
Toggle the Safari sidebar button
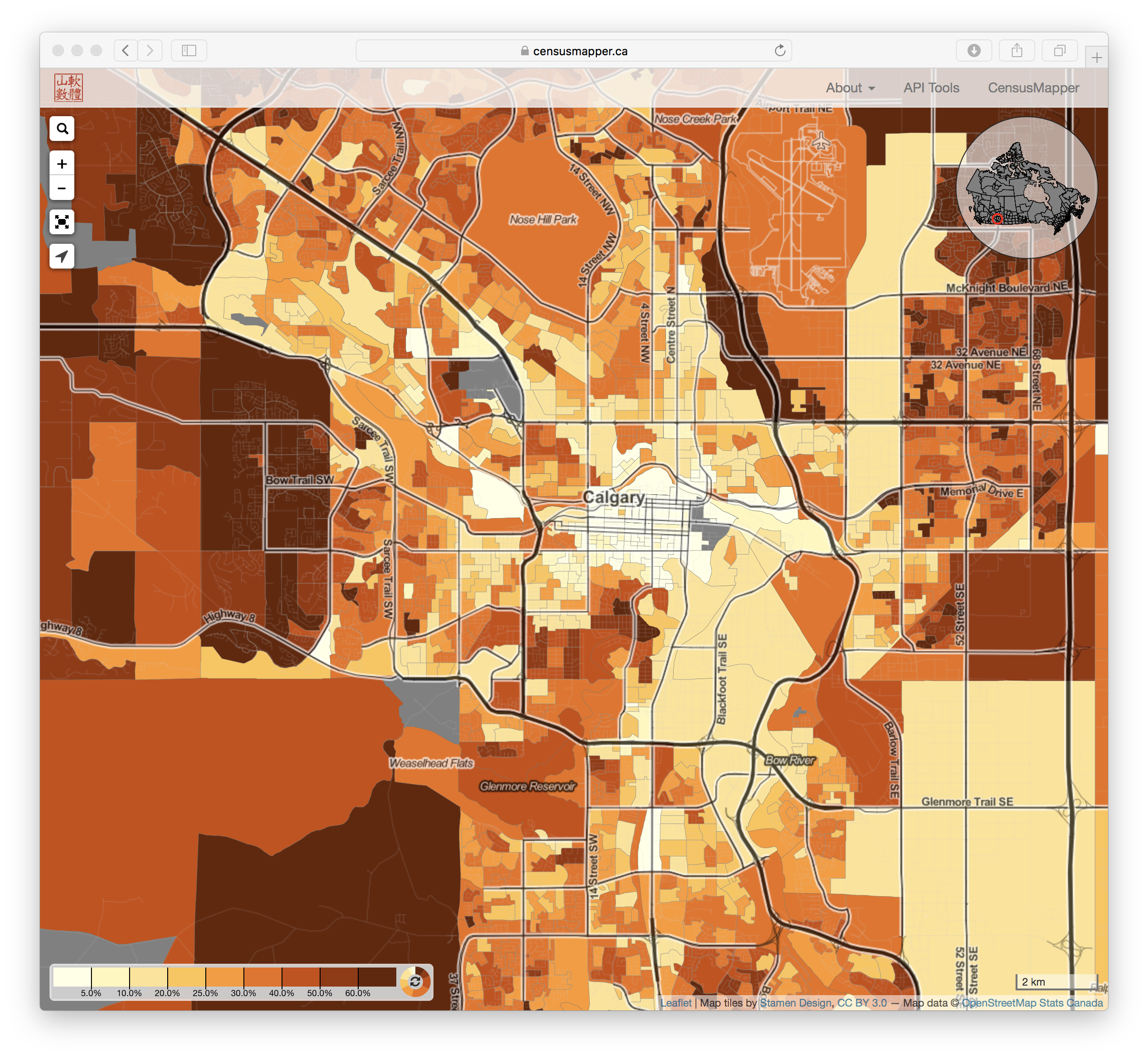point(189,50)
